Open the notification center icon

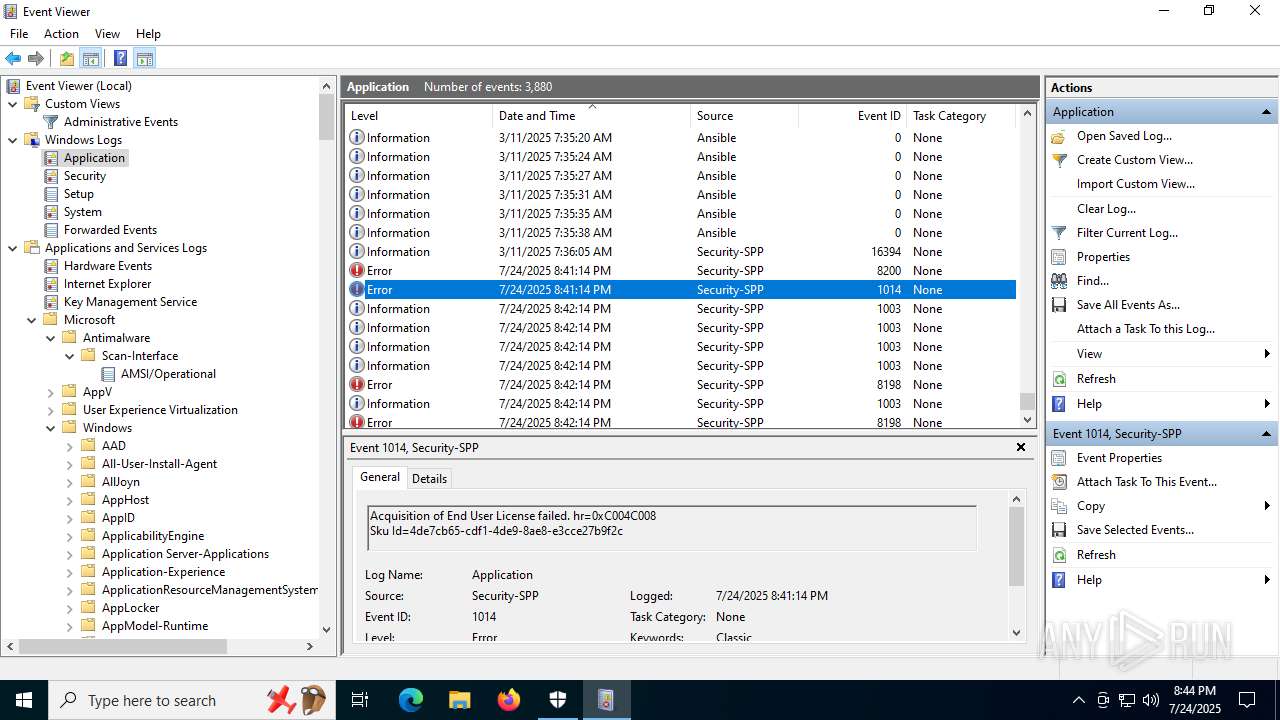1247,700
